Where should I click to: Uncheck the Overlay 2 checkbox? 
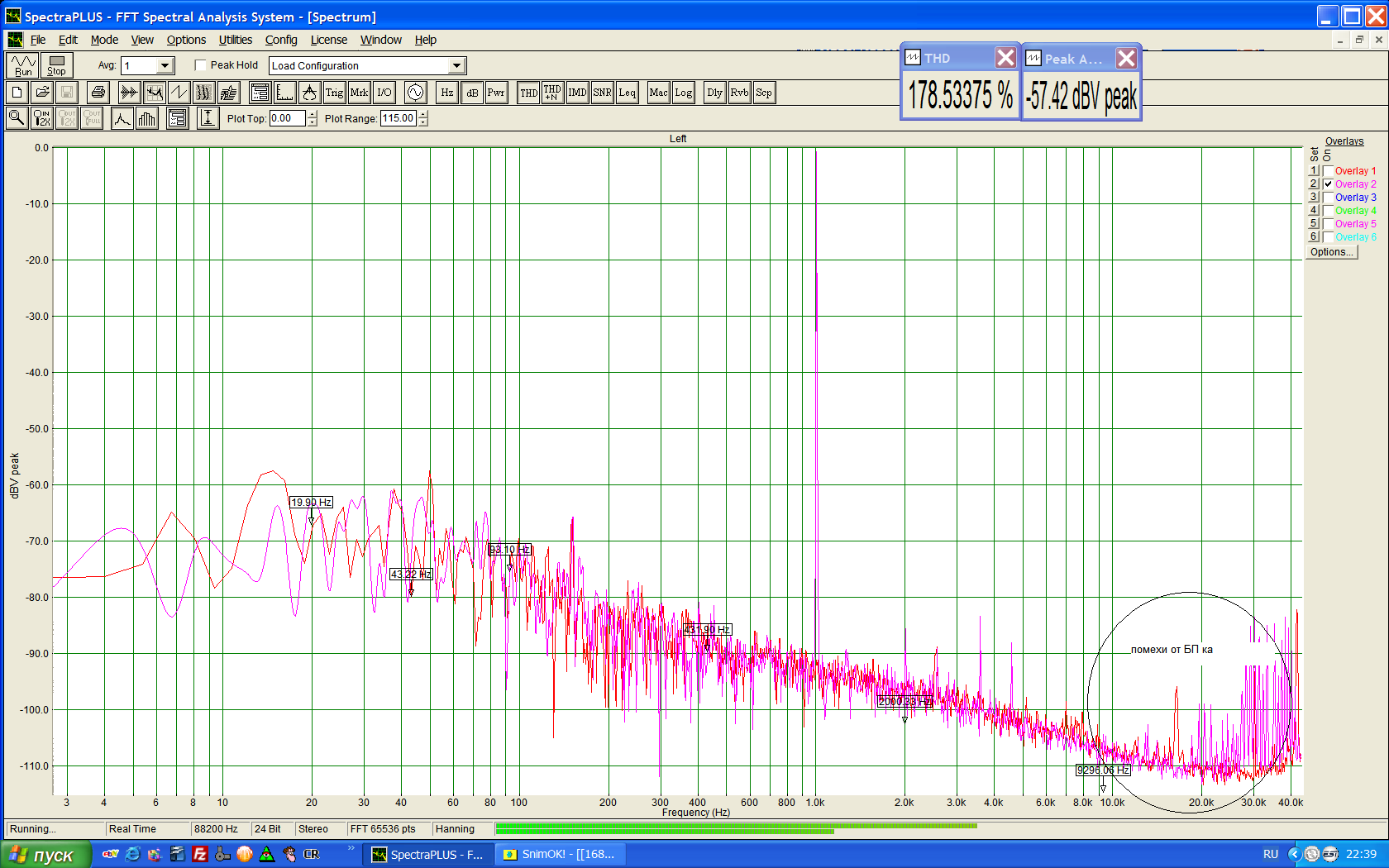pos(1328,184)
